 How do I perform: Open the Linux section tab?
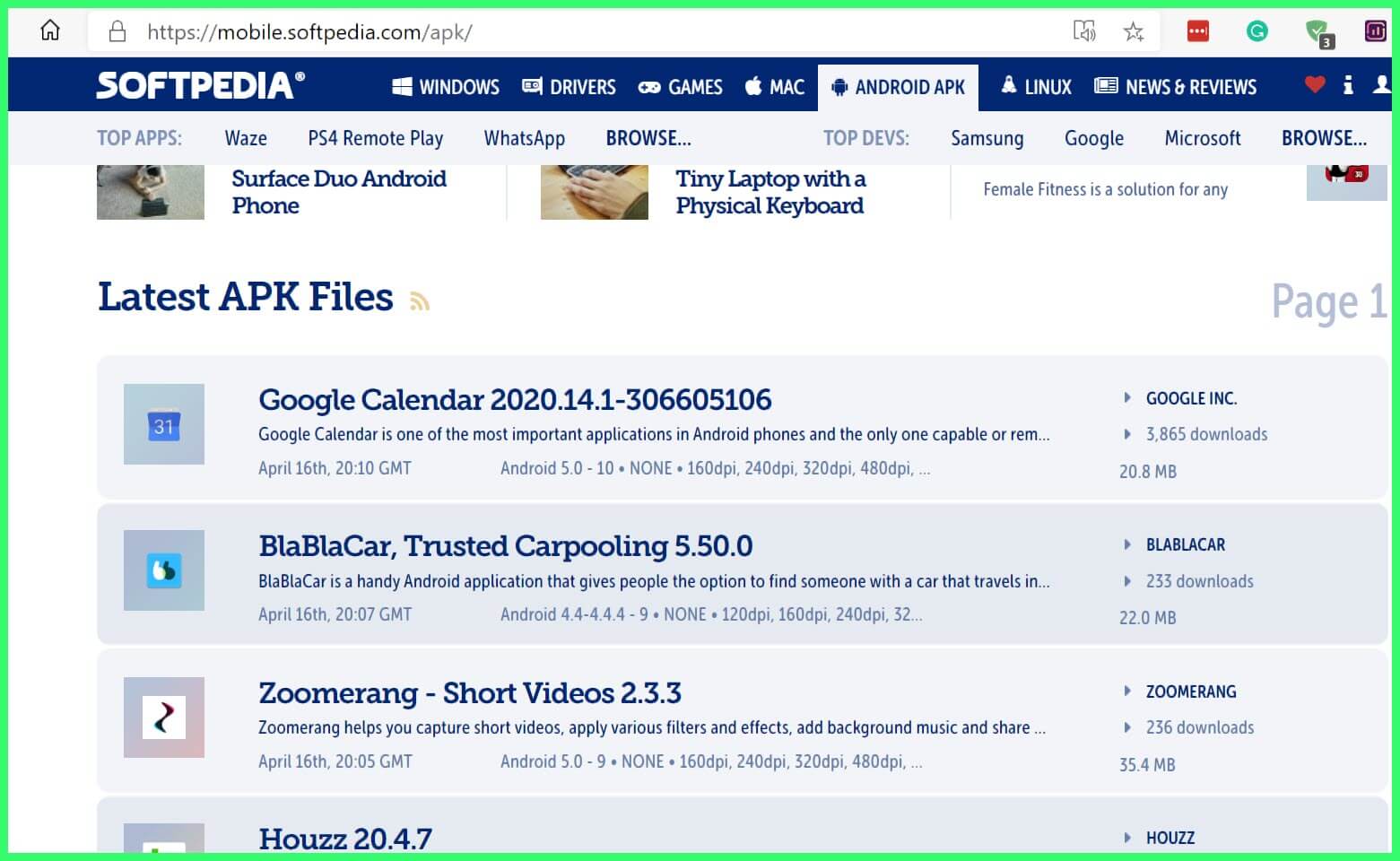tap(1036, 87)
